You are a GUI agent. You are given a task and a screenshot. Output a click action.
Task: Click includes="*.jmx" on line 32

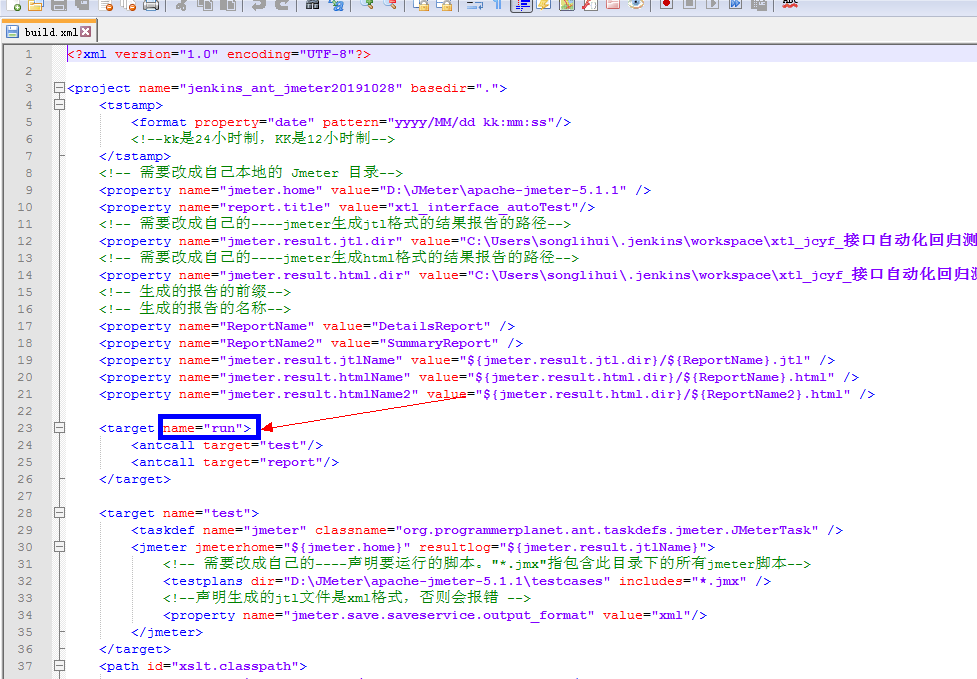[x=682, y=581]
